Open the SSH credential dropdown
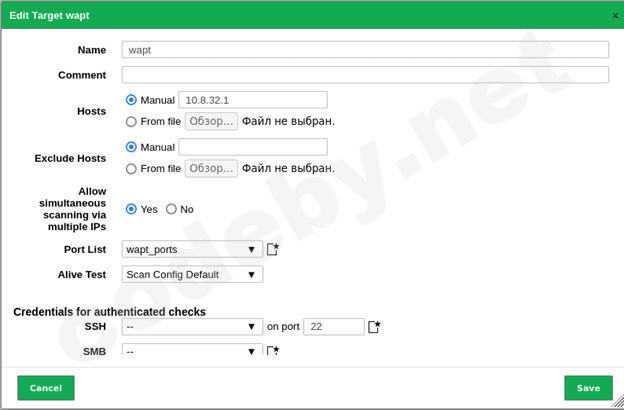The width and height of the screenshot is (624, 410). pyautogui.click(x=192, y=327)
